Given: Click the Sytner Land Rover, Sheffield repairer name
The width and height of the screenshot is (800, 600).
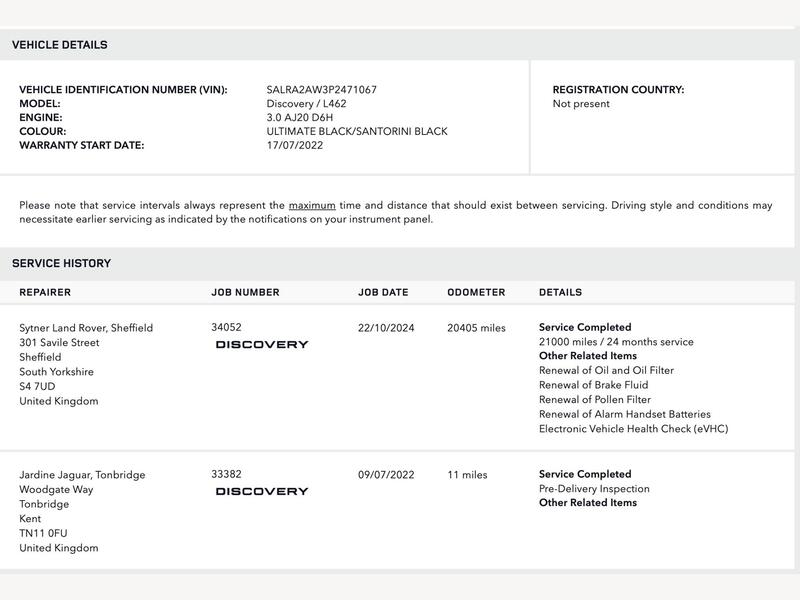Looking at the screenshot, I should tap(86, 328).
